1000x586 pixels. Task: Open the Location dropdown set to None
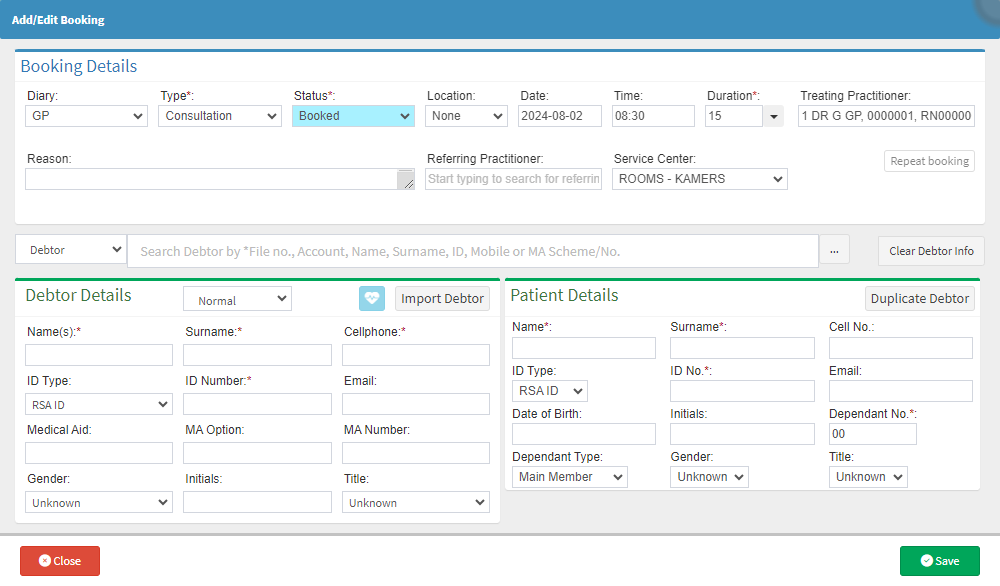[467, 116]
